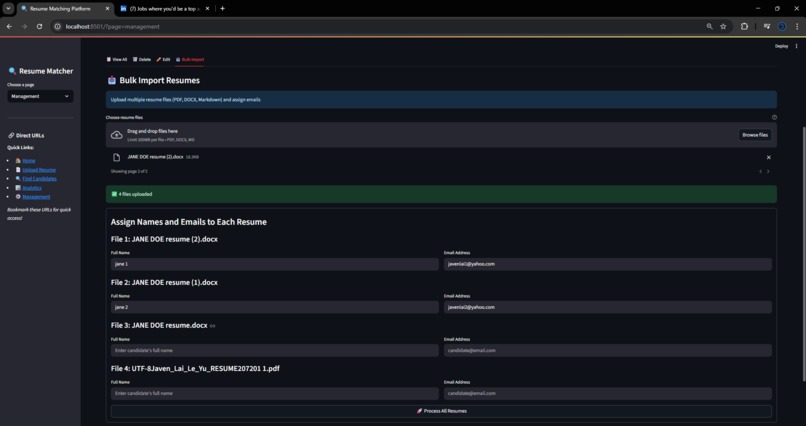Open the browser zoom magnifier icon
806x426 pixels.
coord(709,26)
